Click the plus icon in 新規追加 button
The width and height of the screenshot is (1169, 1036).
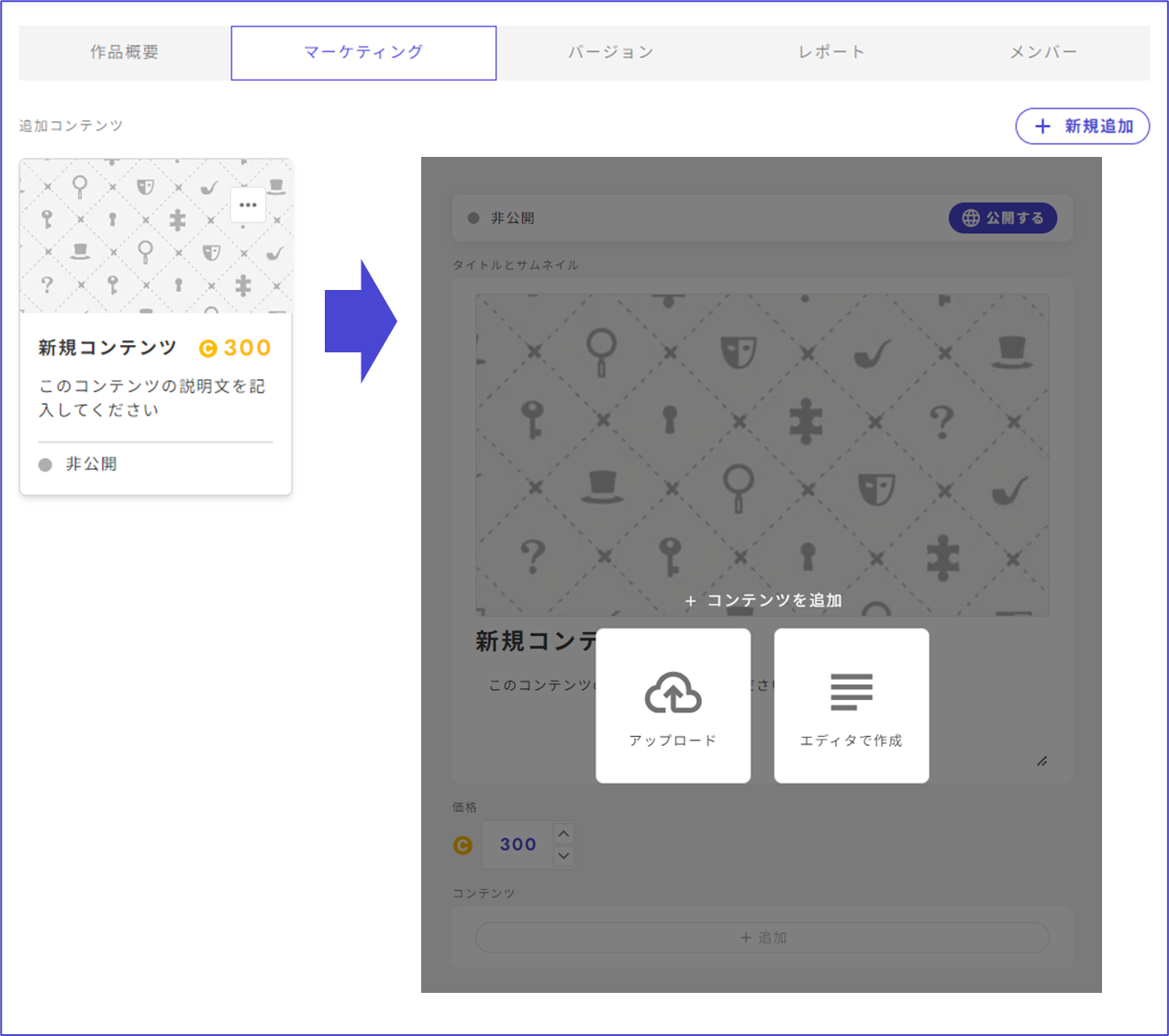point(1042,127)
